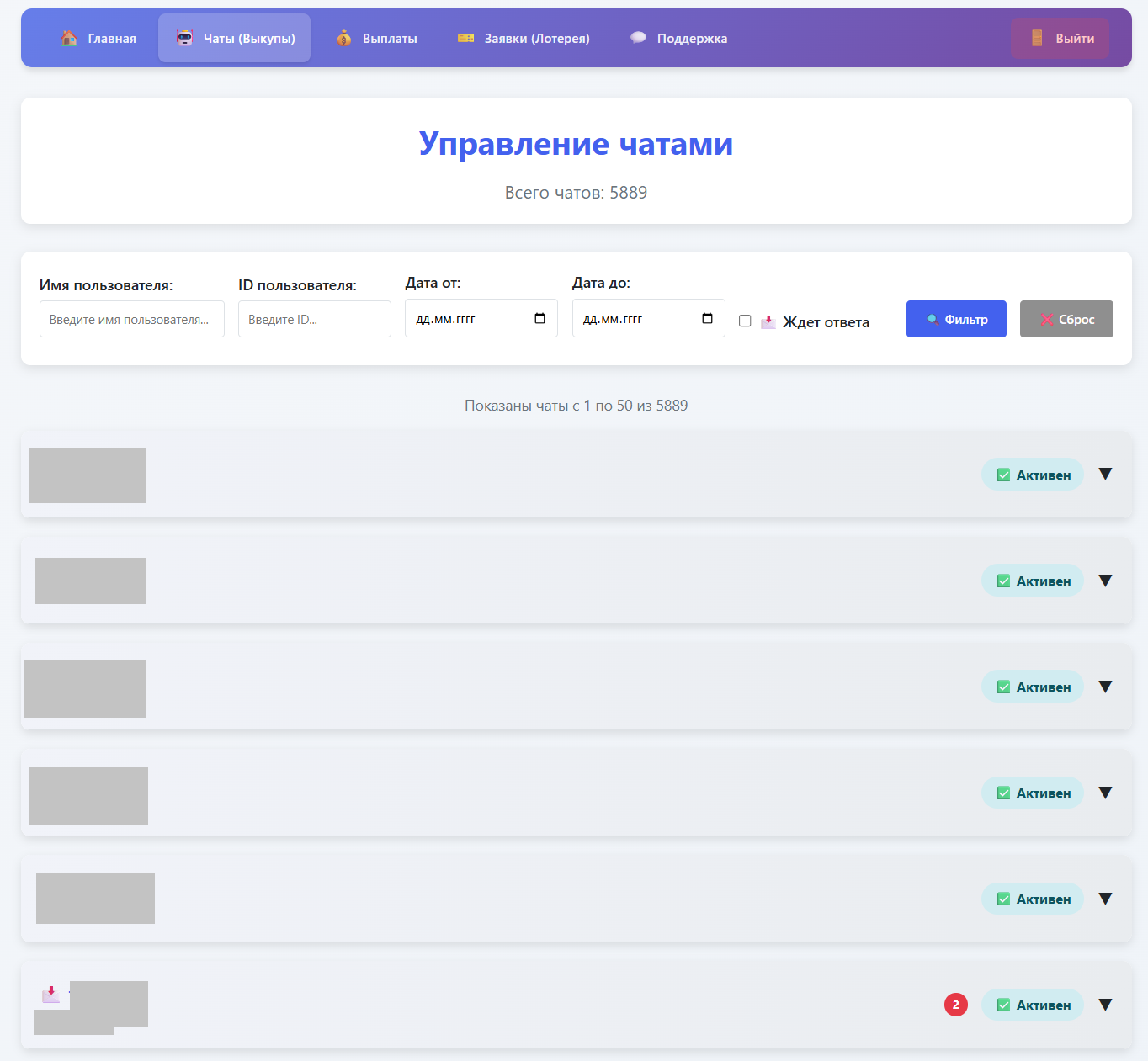
Task: Click the Показаны чаты с 1 по 50 text
Action: 577,406
